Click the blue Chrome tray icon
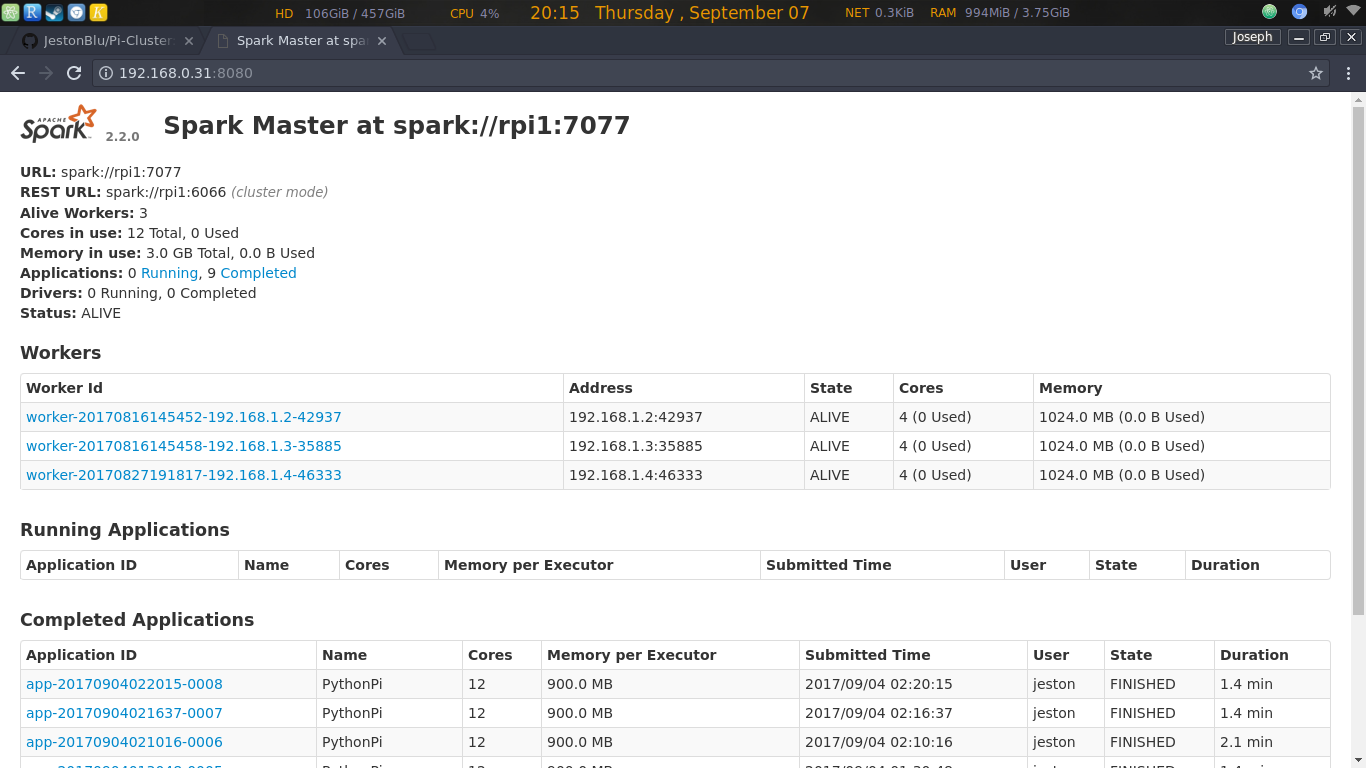This screenshot has height=768, width=1366. [1299, 12]
